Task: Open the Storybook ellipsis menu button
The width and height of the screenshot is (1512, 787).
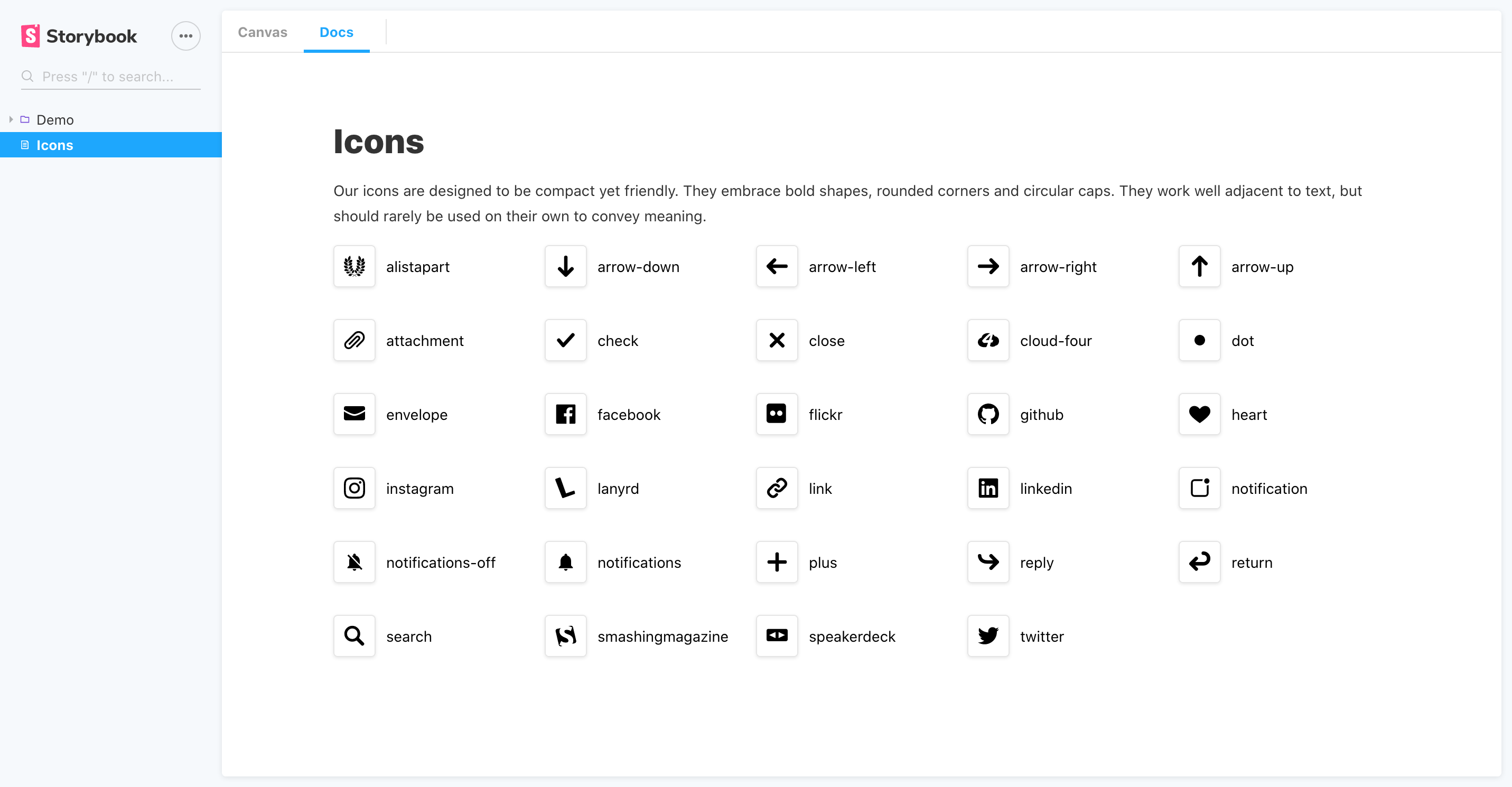Action: [185, 36]
